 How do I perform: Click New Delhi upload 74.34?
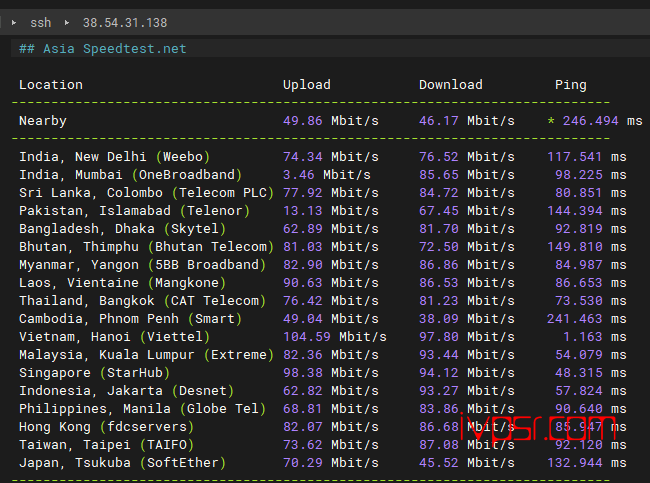(x=303, y=157)
